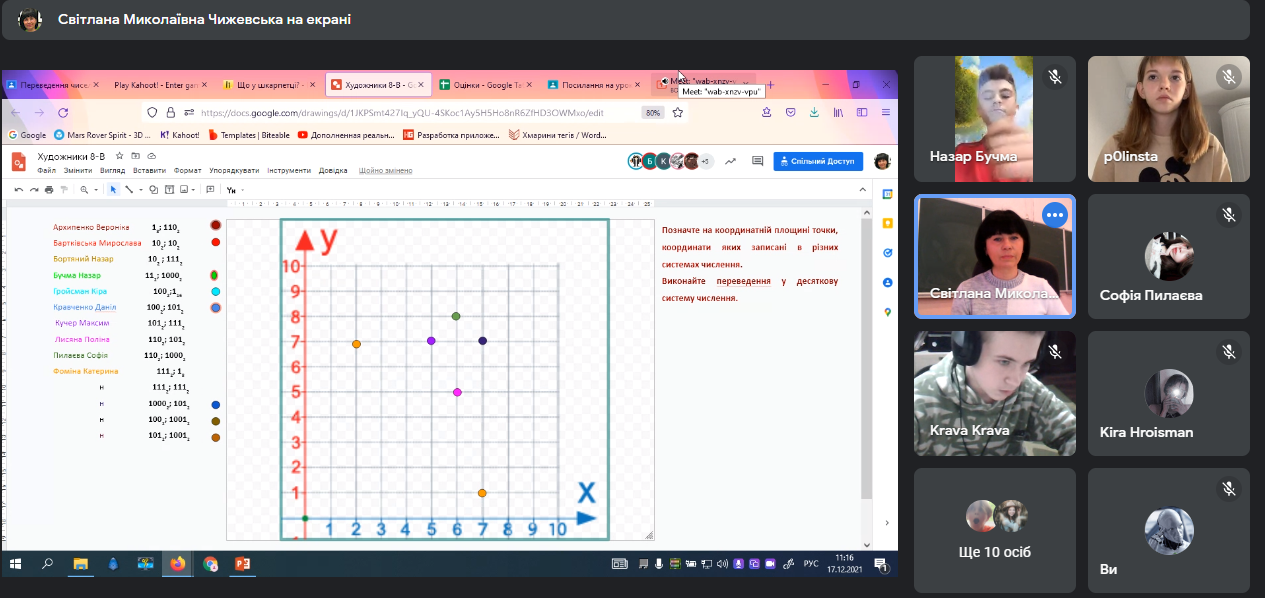Viewport: 1265px width, 598px height.
Task: Open the Contacts side panel
Action: click(x=887, y=282)
